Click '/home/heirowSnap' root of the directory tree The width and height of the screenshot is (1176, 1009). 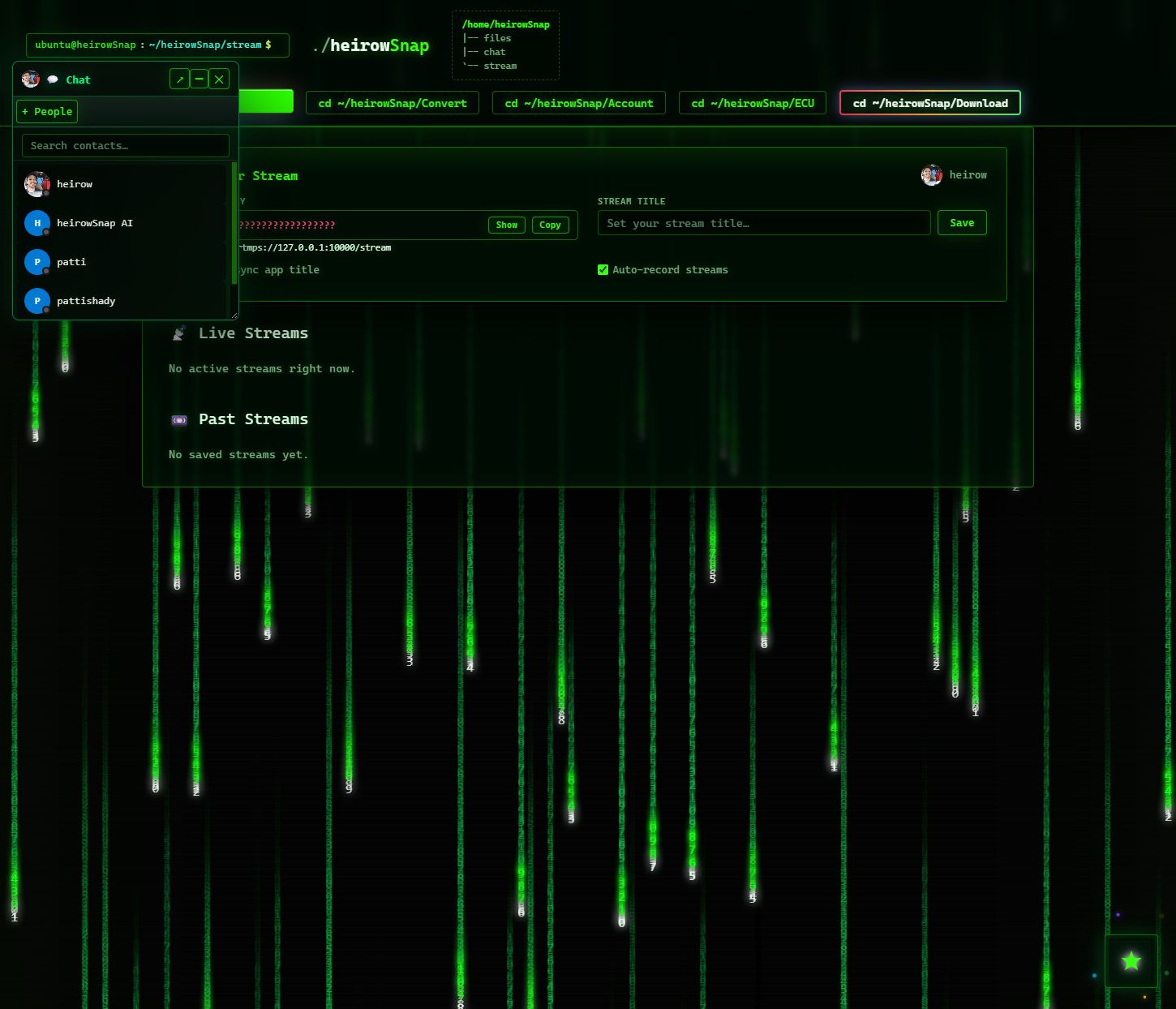tap(506, 24)
